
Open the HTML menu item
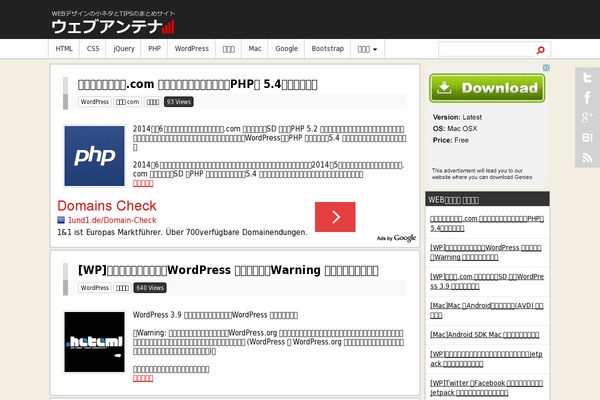pos(64,49)
